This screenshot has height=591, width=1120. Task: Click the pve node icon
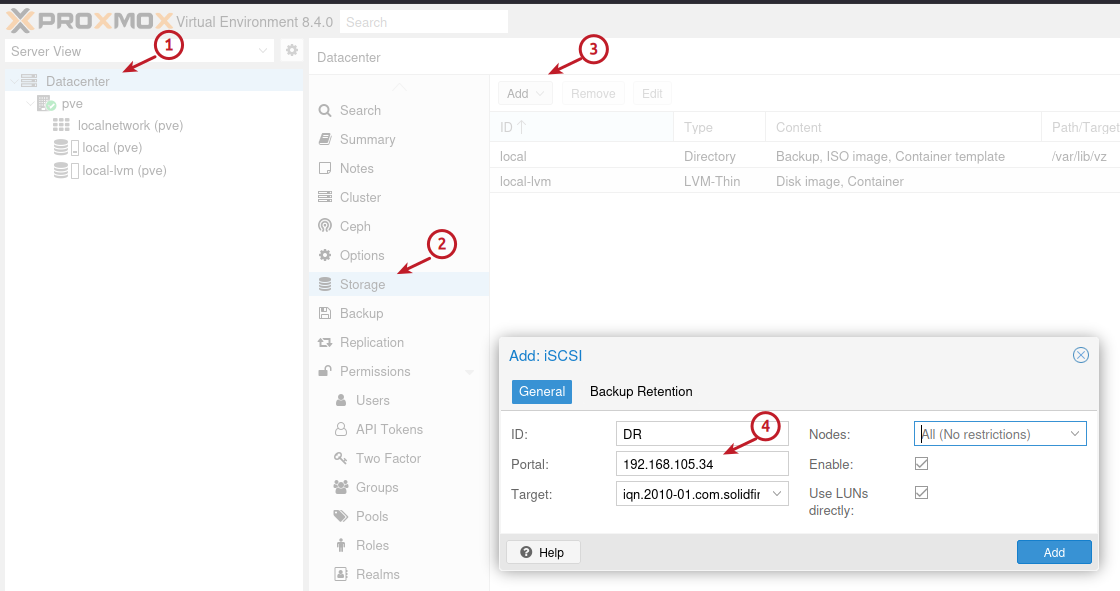point(46,104)
